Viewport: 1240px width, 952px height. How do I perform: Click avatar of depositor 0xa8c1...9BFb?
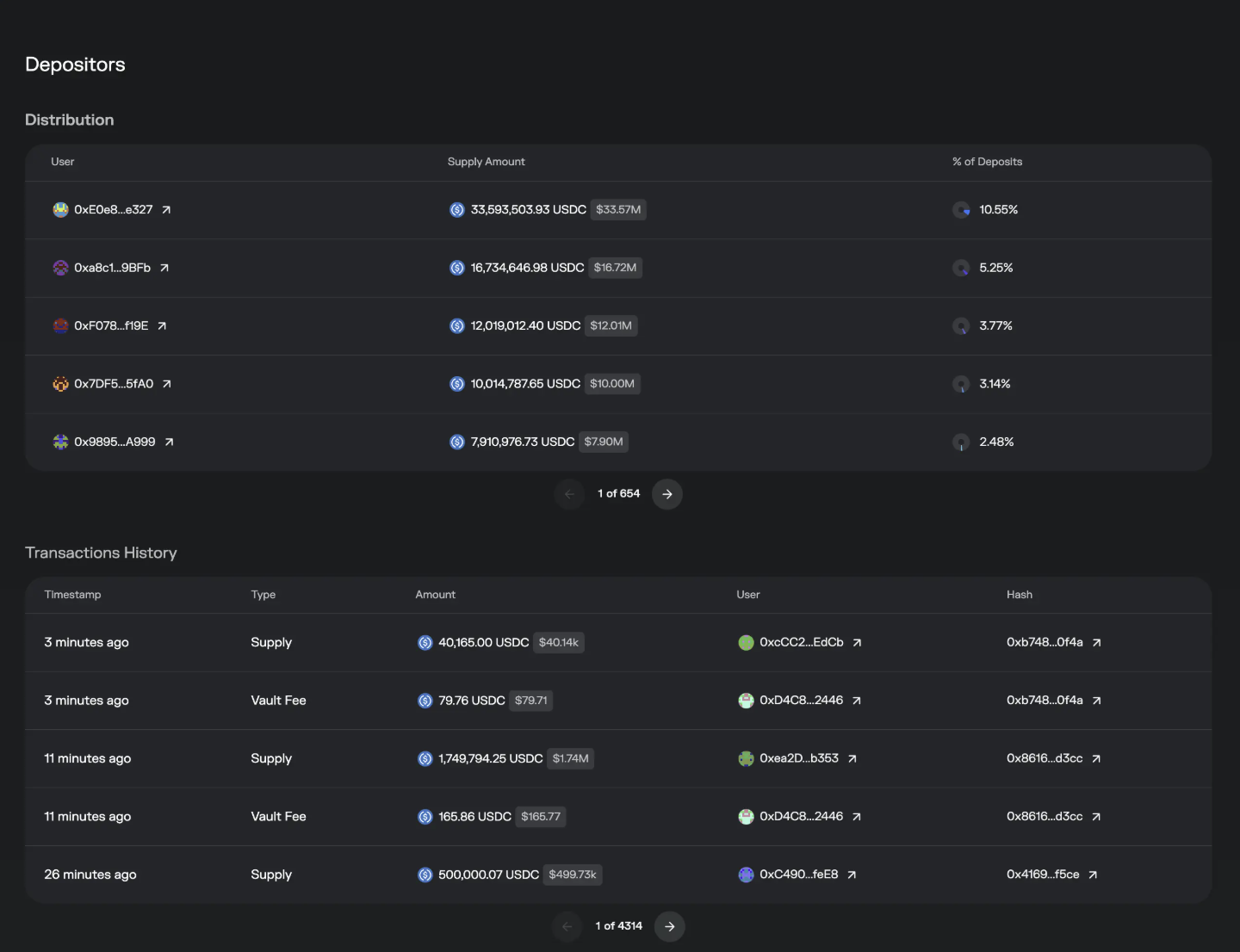coord(60,268)
